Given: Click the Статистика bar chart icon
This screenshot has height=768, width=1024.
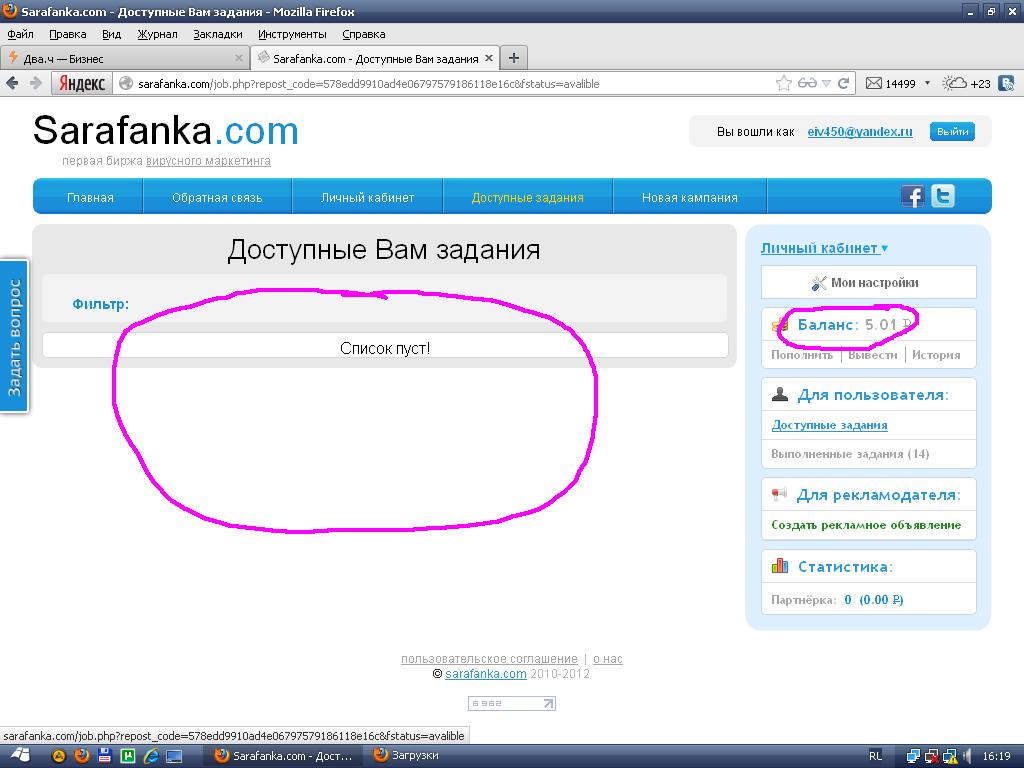Looking at the screenshot, I should point(780,566).
